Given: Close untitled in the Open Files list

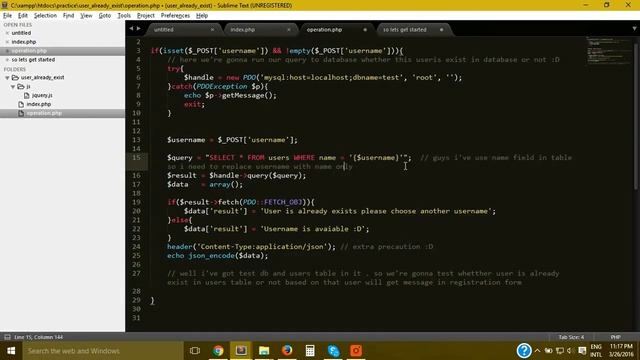Looking at the screenshot, I should pos(7,33).
